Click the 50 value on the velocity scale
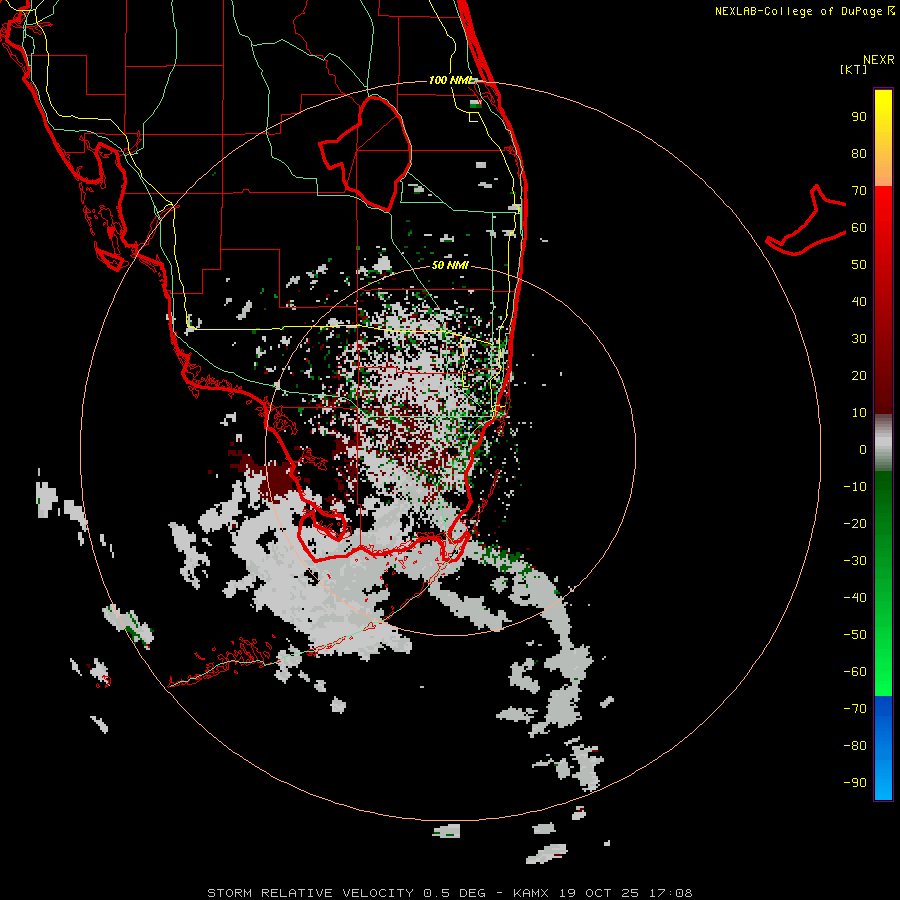Screen dimensions: 900x900 859,265
